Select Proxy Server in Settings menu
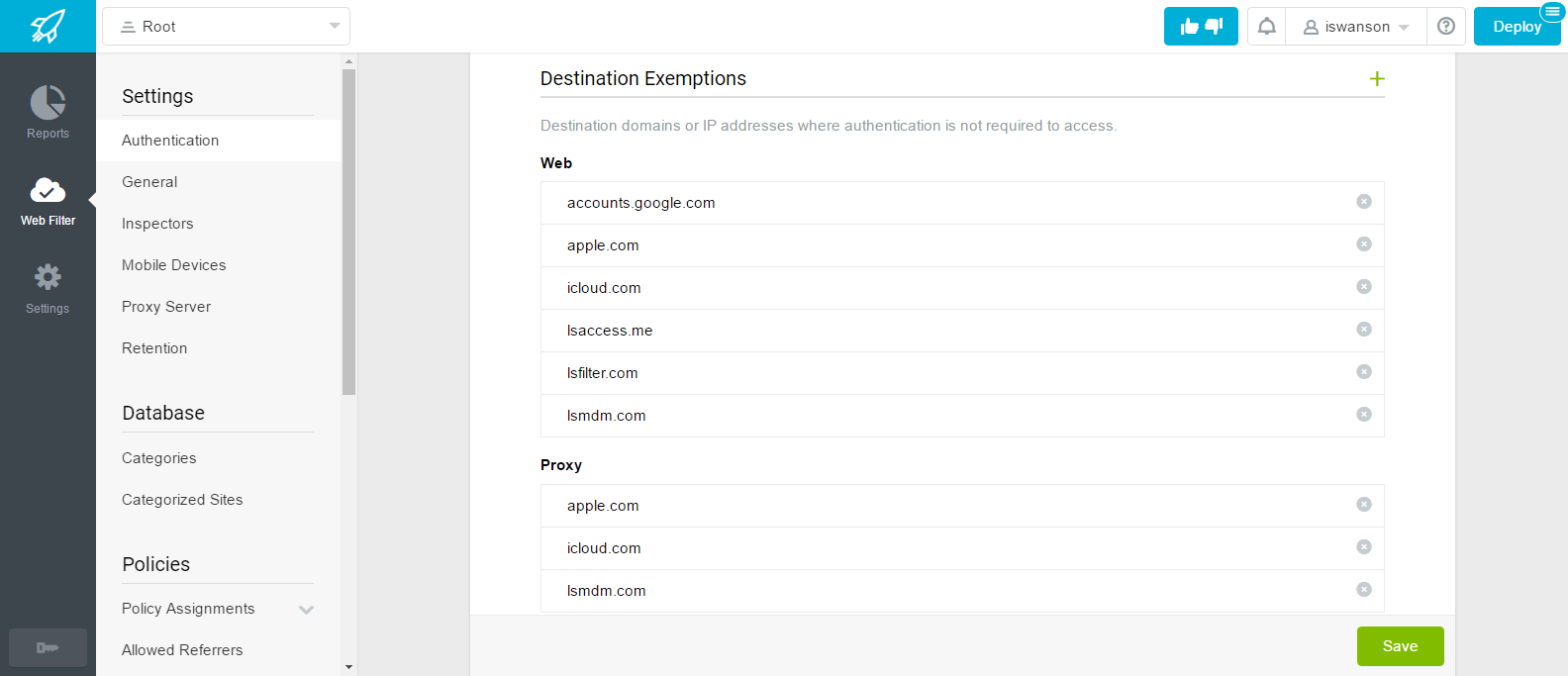Screen dimensions: 1568x676 [x=166, y=307]
